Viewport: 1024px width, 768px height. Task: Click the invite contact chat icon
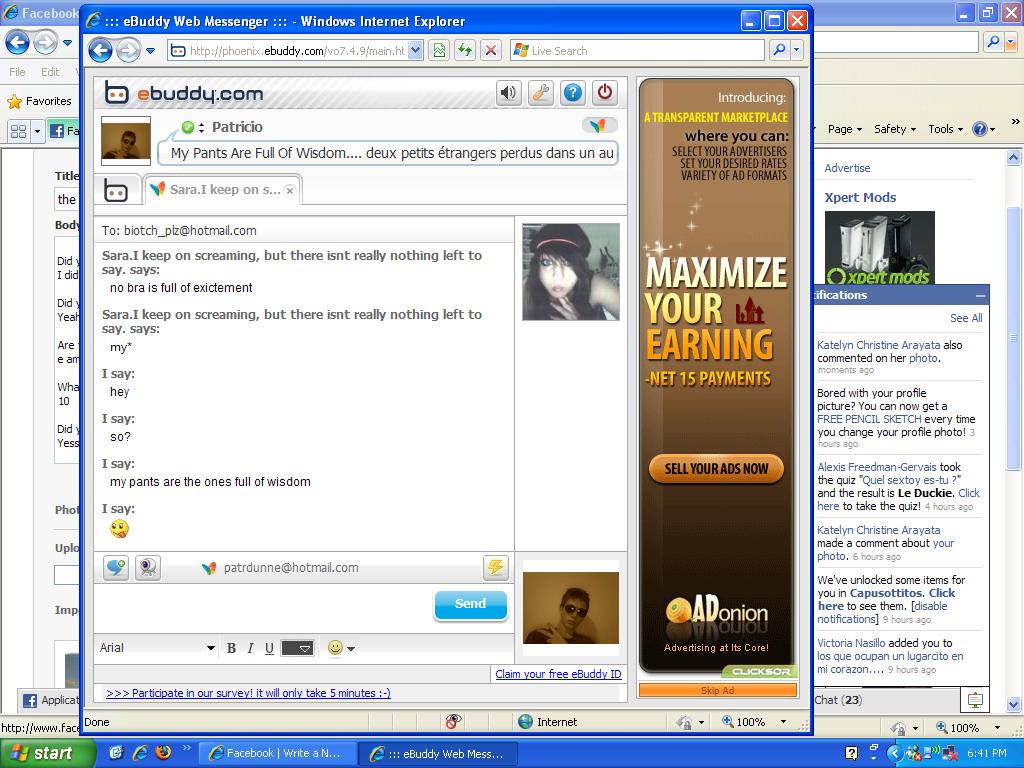tap(116, 567)
